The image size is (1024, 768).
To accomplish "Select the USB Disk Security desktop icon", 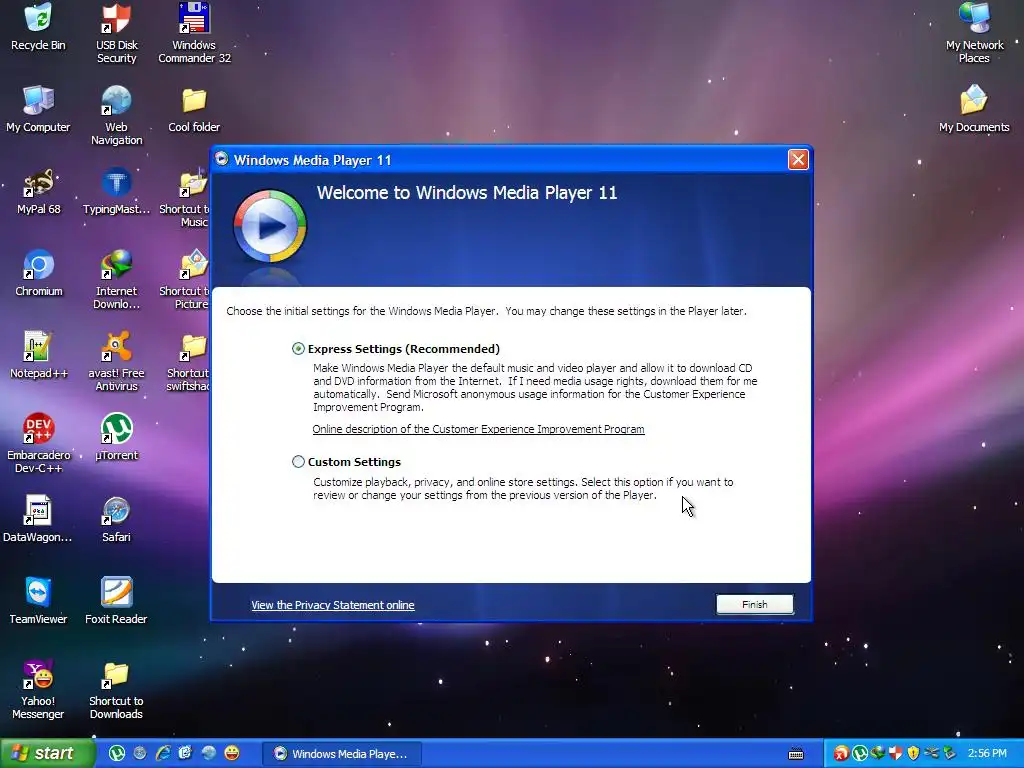I will tap(116, 33).
